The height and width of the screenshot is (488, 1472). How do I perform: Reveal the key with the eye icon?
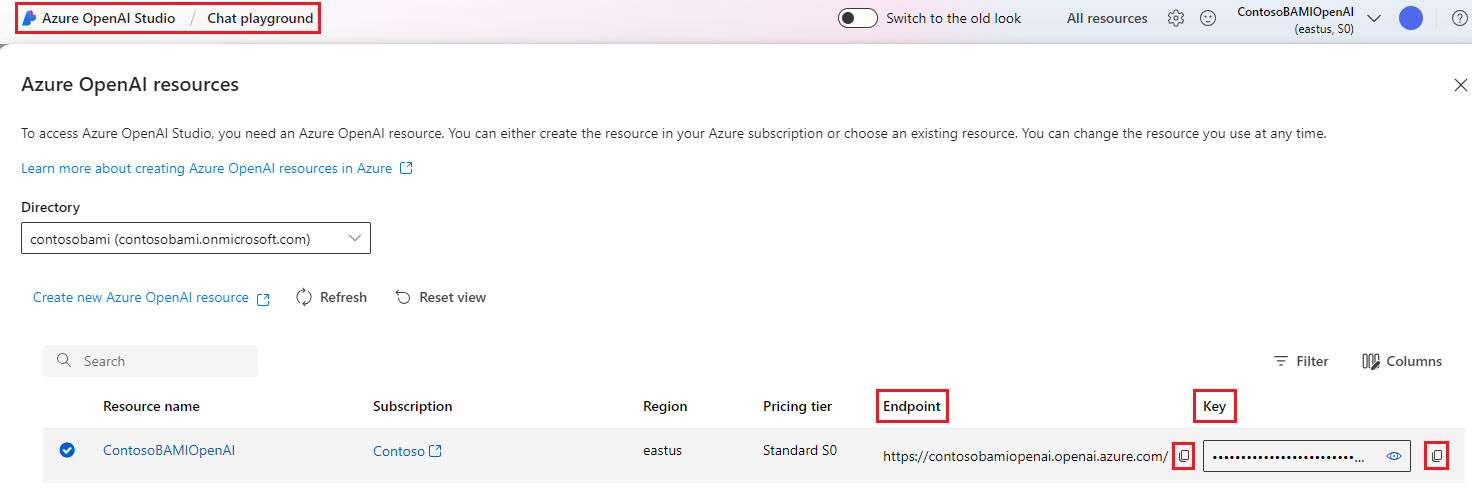(1394, 456)
